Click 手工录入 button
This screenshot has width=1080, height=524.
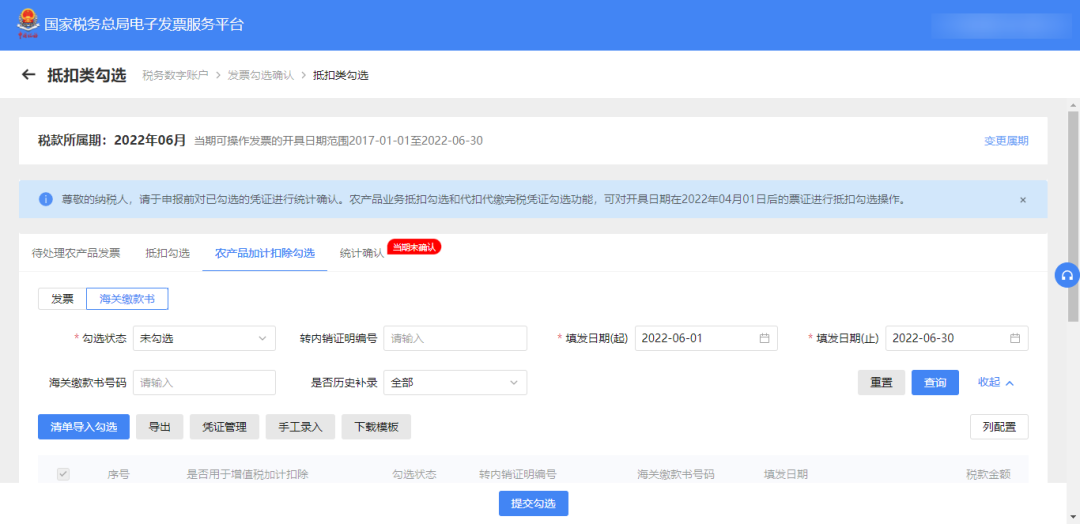[300, 427]
